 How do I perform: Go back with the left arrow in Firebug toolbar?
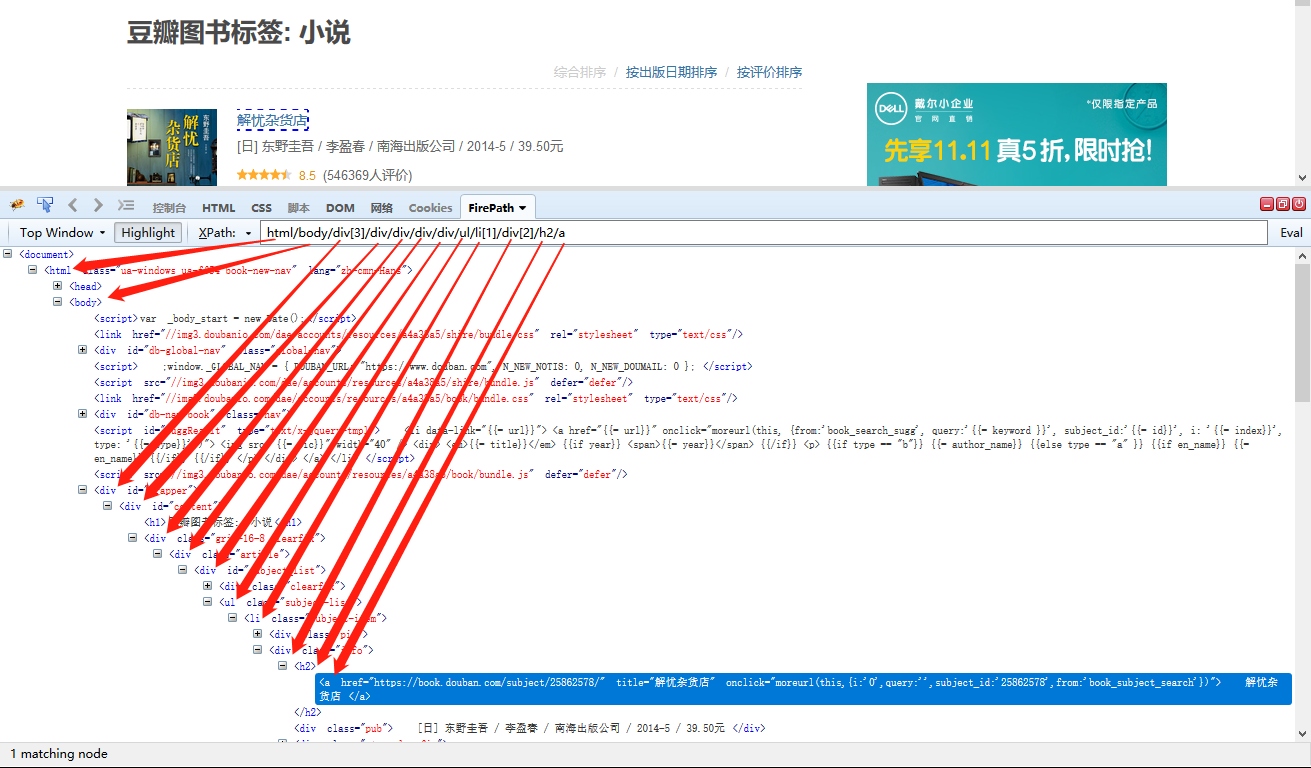click(x=72, y=205)
